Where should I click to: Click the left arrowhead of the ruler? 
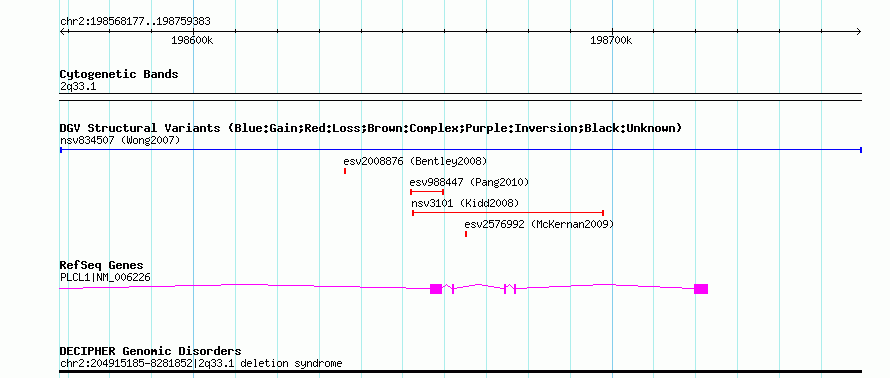(x=62, y=32)
